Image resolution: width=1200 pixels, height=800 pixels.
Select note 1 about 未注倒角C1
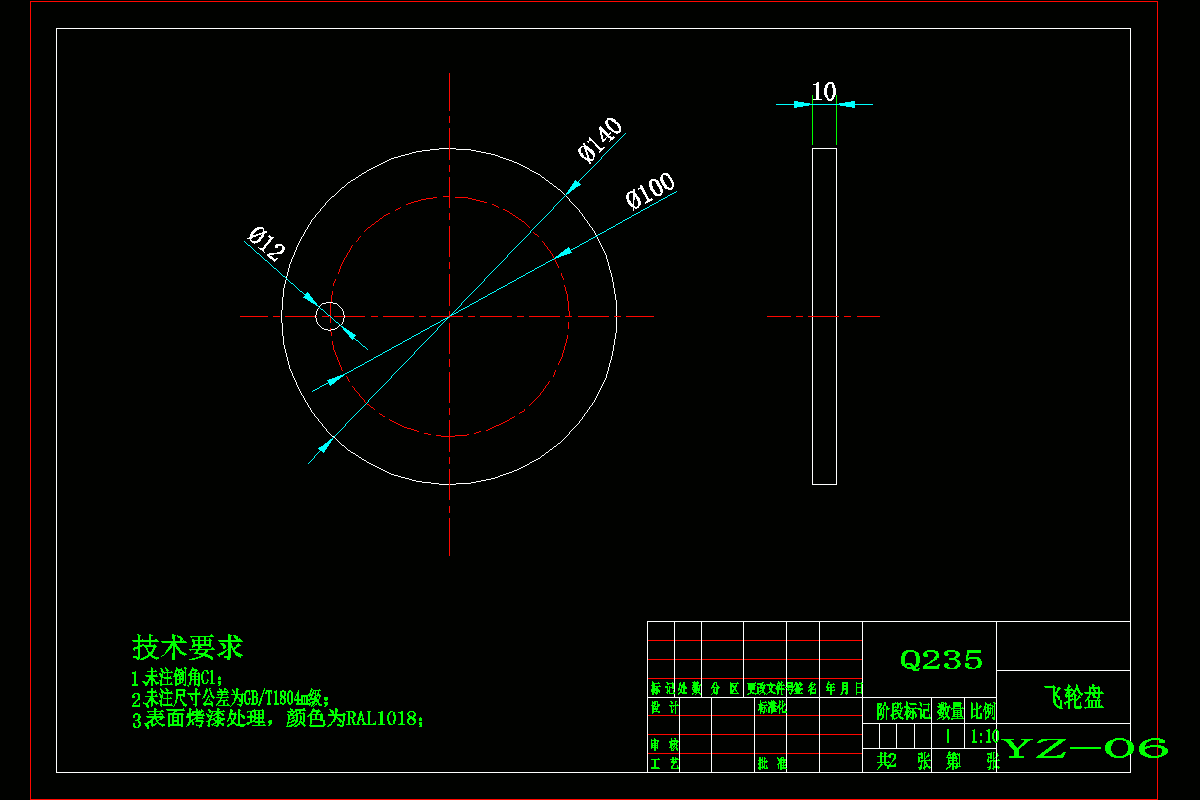pos(179,678)
